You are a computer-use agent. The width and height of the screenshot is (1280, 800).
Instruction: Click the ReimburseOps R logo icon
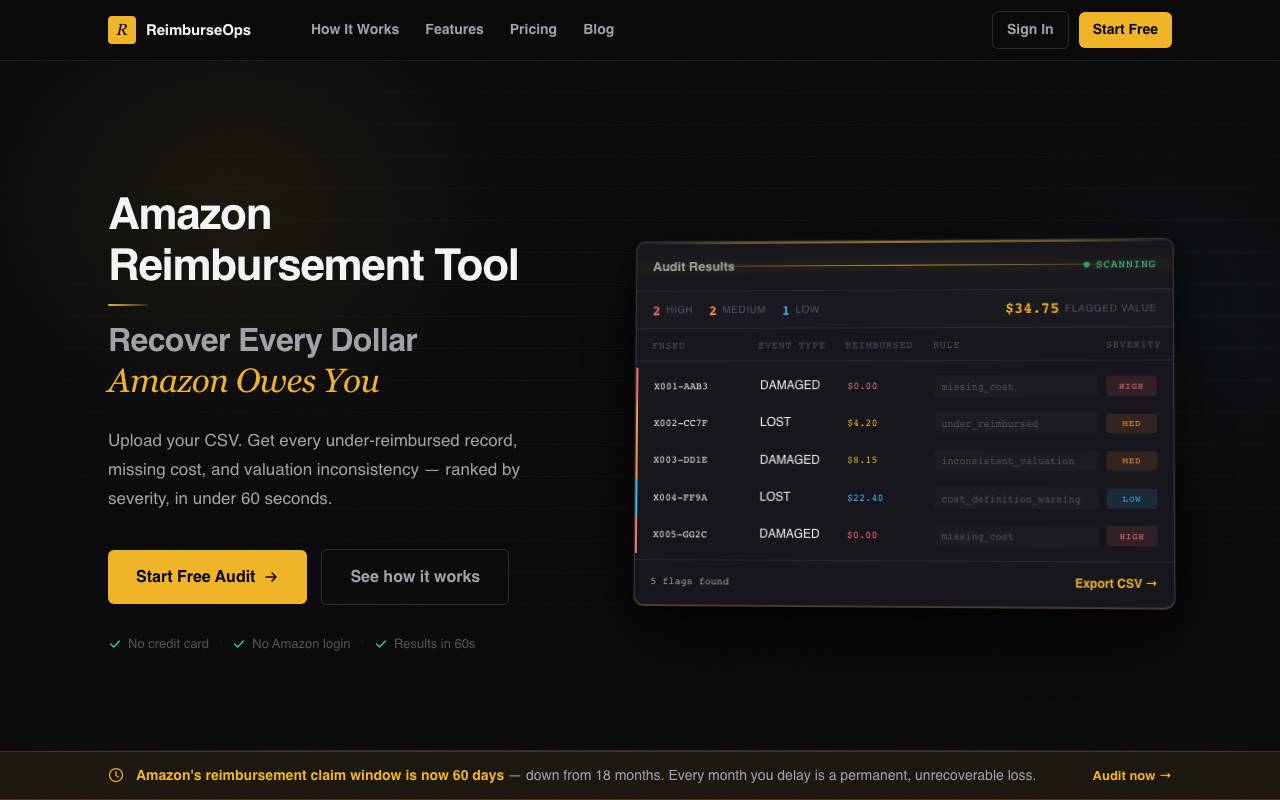pos(122,30)
